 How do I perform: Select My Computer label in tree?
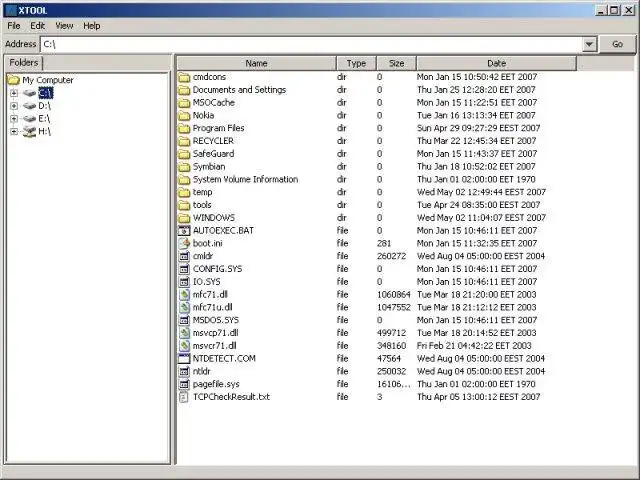tap(48, 80)
